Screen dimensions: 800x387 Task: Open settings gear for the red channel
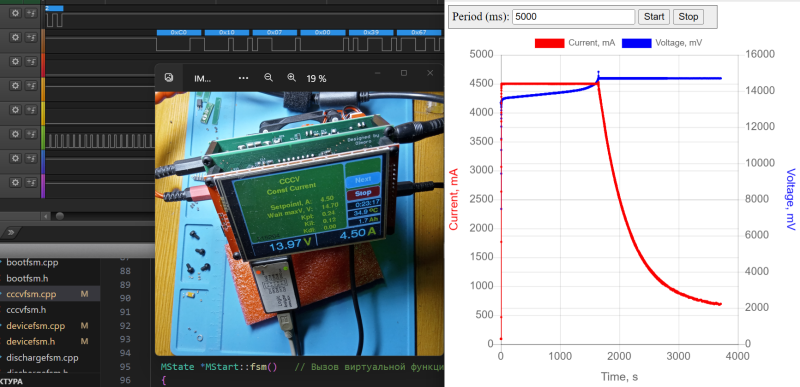pyautogui.click(x=15, y=61)
